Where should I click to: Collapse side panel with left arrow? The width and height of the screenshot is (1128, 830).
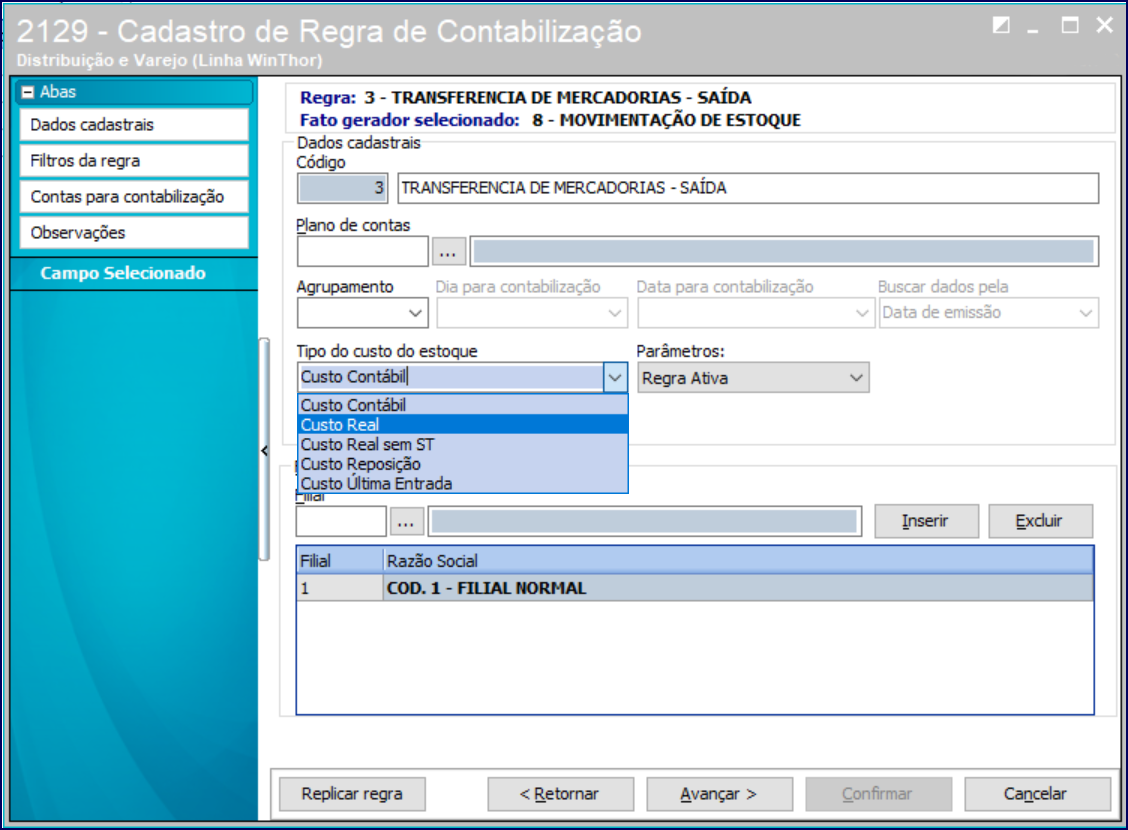[x=265, y=451]
